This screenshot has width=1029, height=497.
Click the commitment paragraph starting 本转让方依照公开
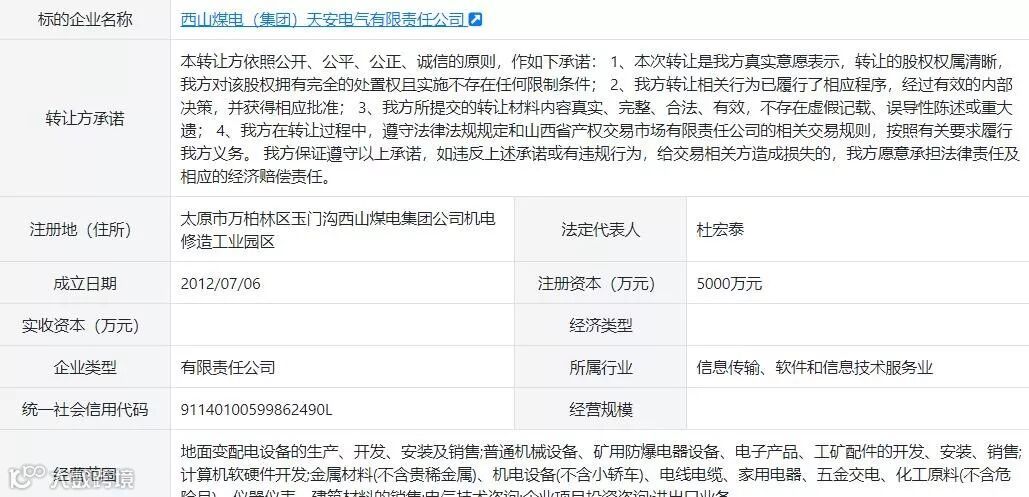click(600, 118)
